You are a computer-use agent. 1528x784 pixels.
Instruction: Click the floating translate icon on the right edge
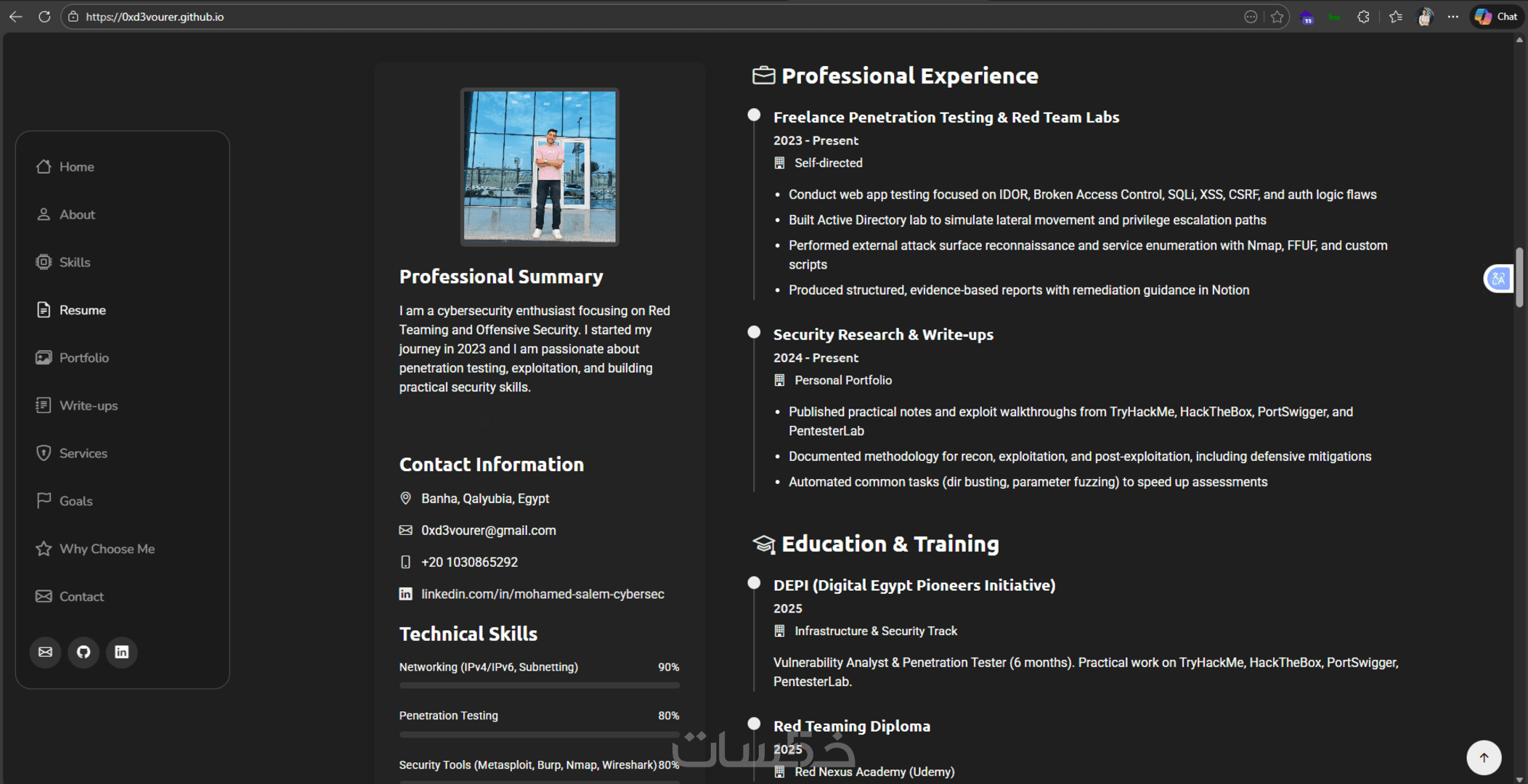tap(1498, 279)
